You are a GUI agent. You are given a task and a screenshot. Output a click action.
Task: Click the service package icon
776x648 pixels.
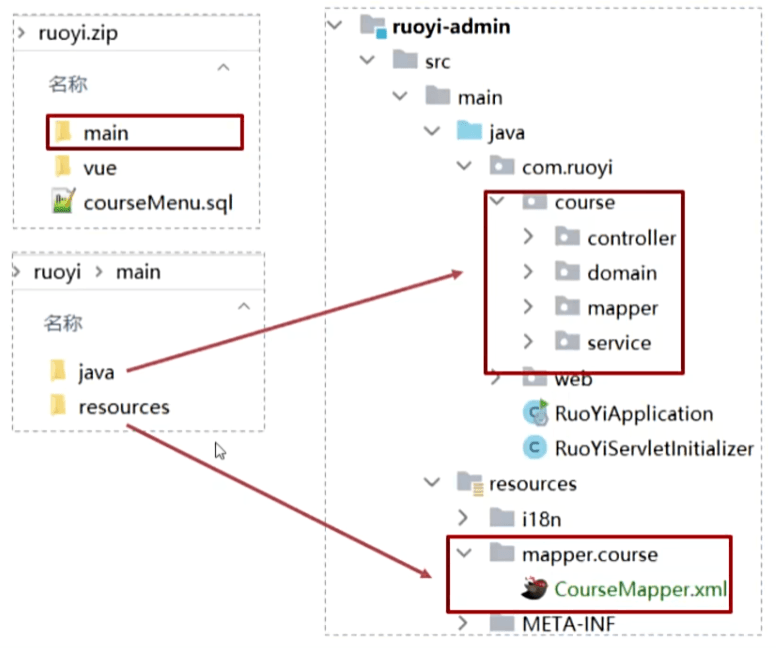pos(567,342)
